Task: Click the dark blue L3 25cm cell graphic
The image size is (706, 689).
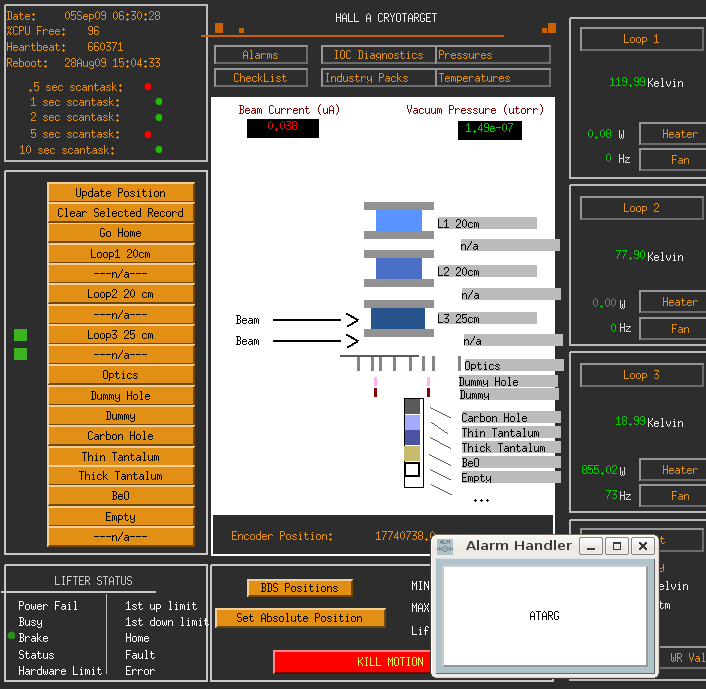Action: (x=398, y=318)
